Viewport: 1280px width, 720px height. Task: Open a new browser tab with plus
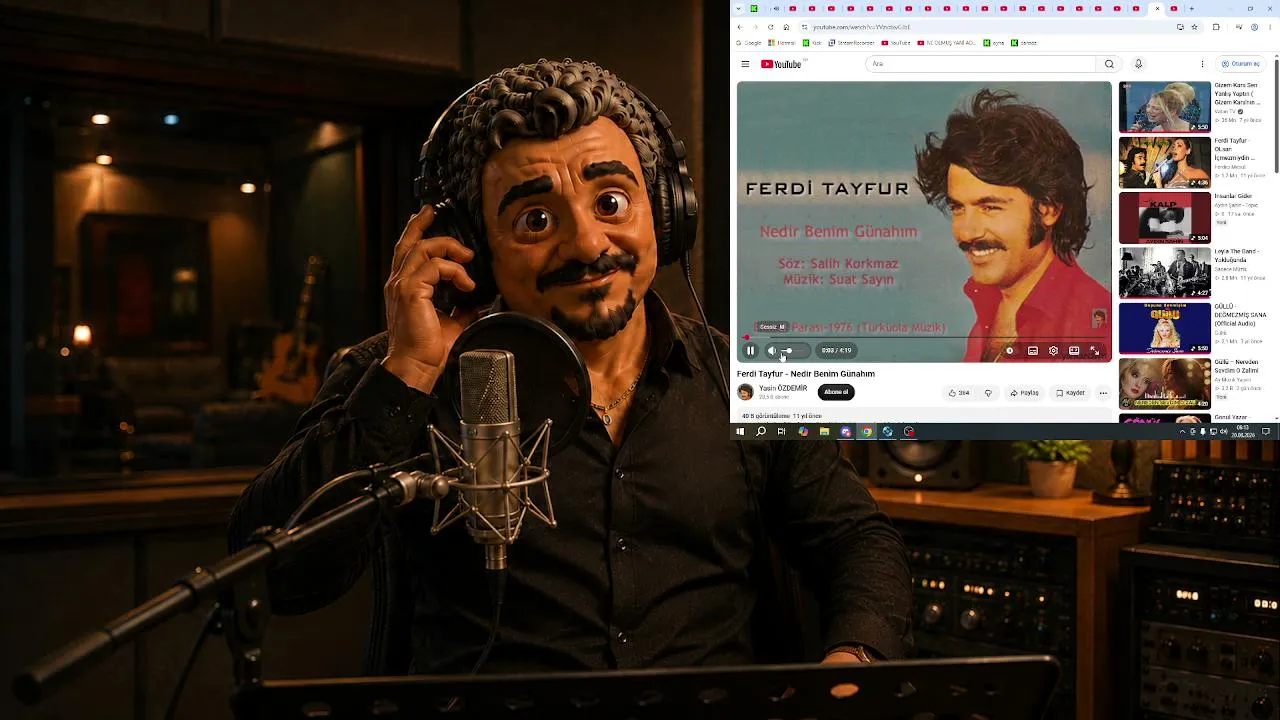1194,9
